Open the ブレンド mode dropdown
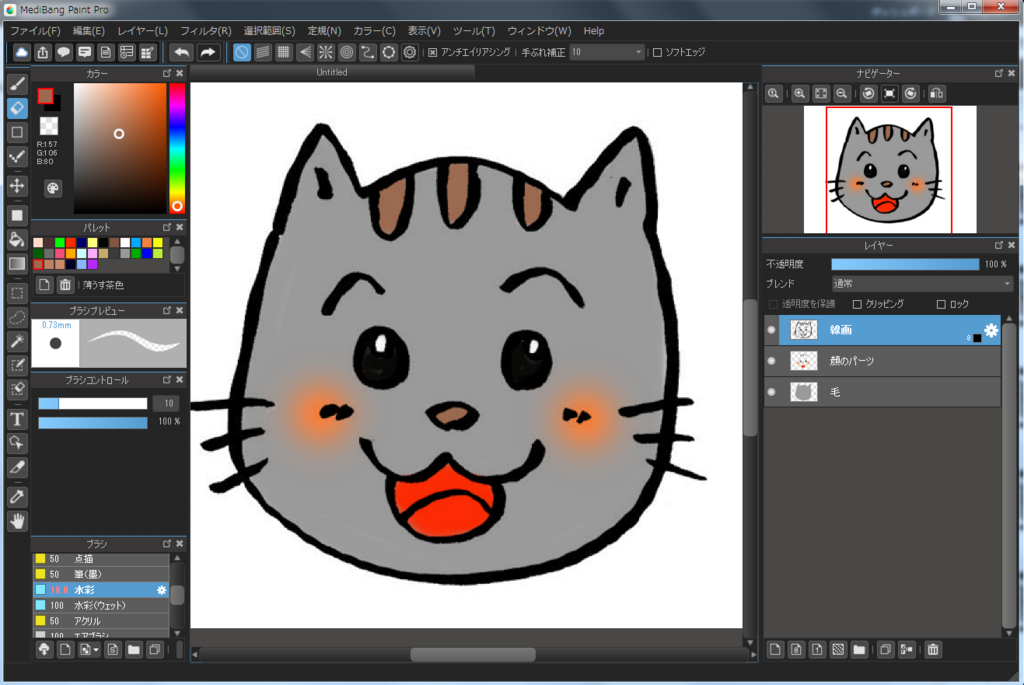The image size is (1024, 685). pyautogui.click(x=921, y=284)
